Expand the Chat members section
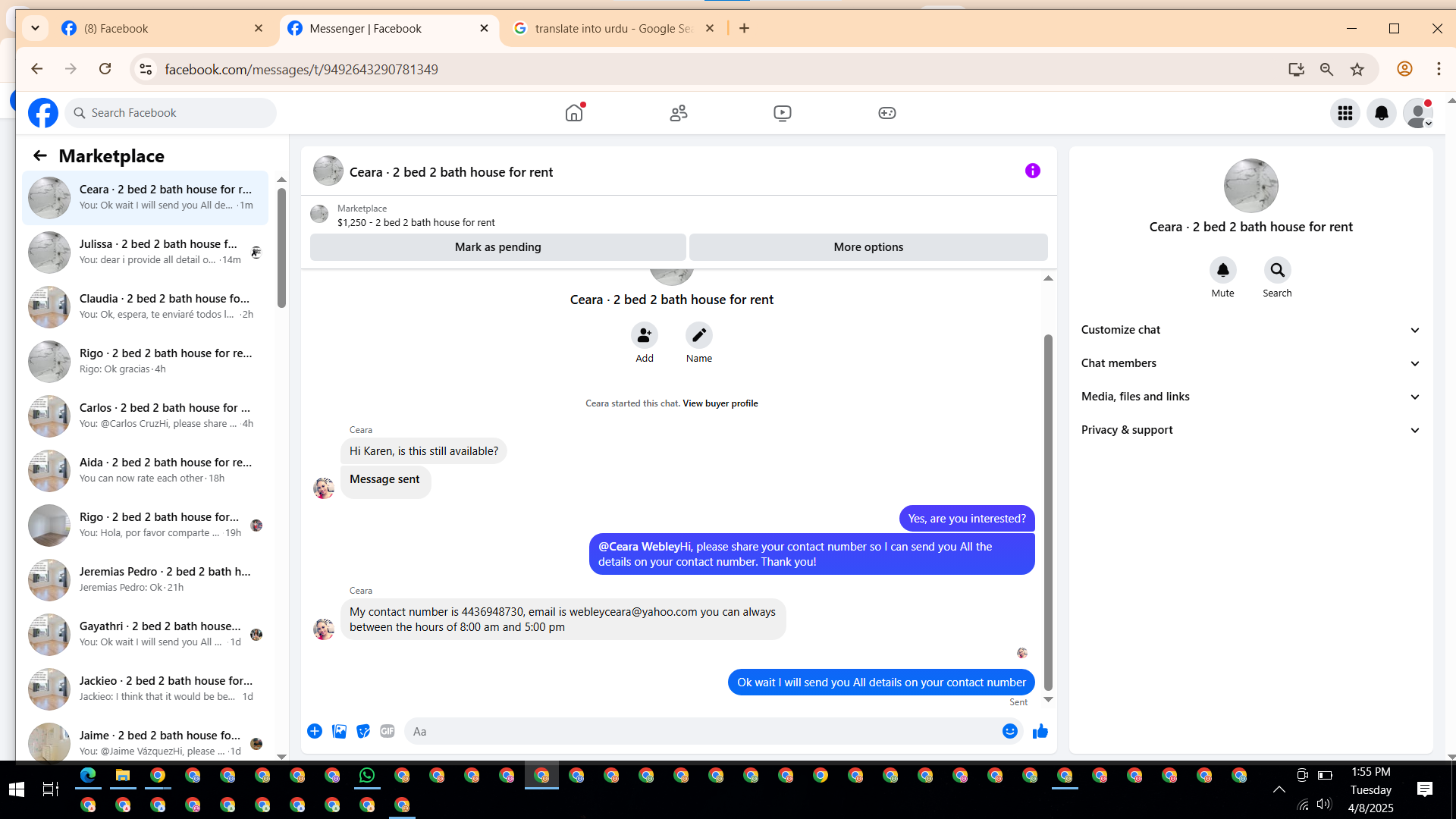1456x819 pixels. click(x=1250, y=363)
